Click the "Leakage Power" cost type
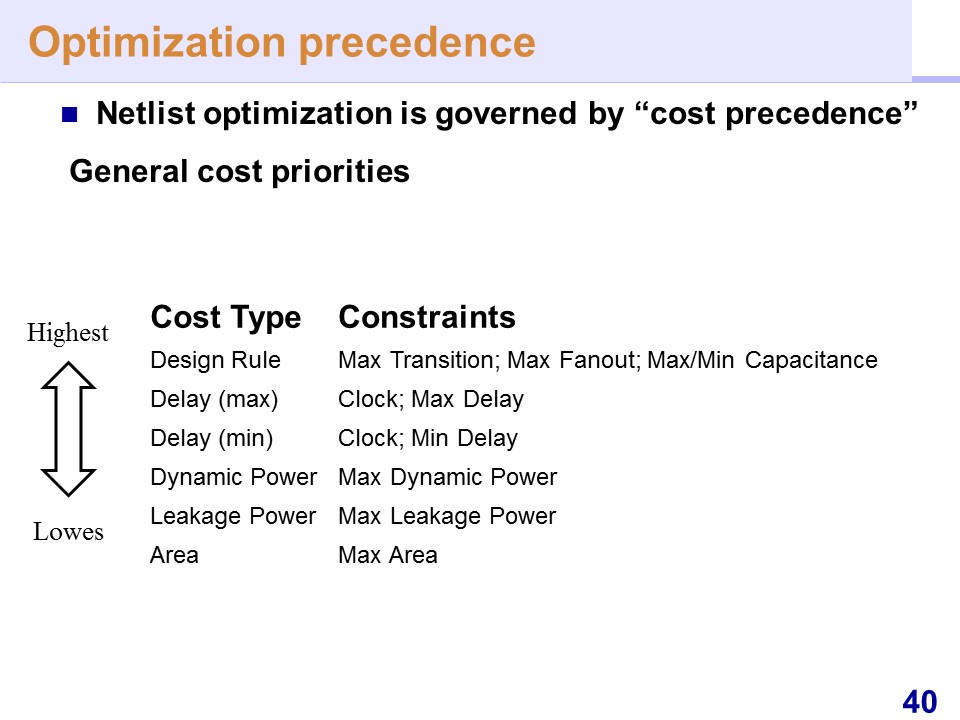960x720 pixels. pos(233,516)
